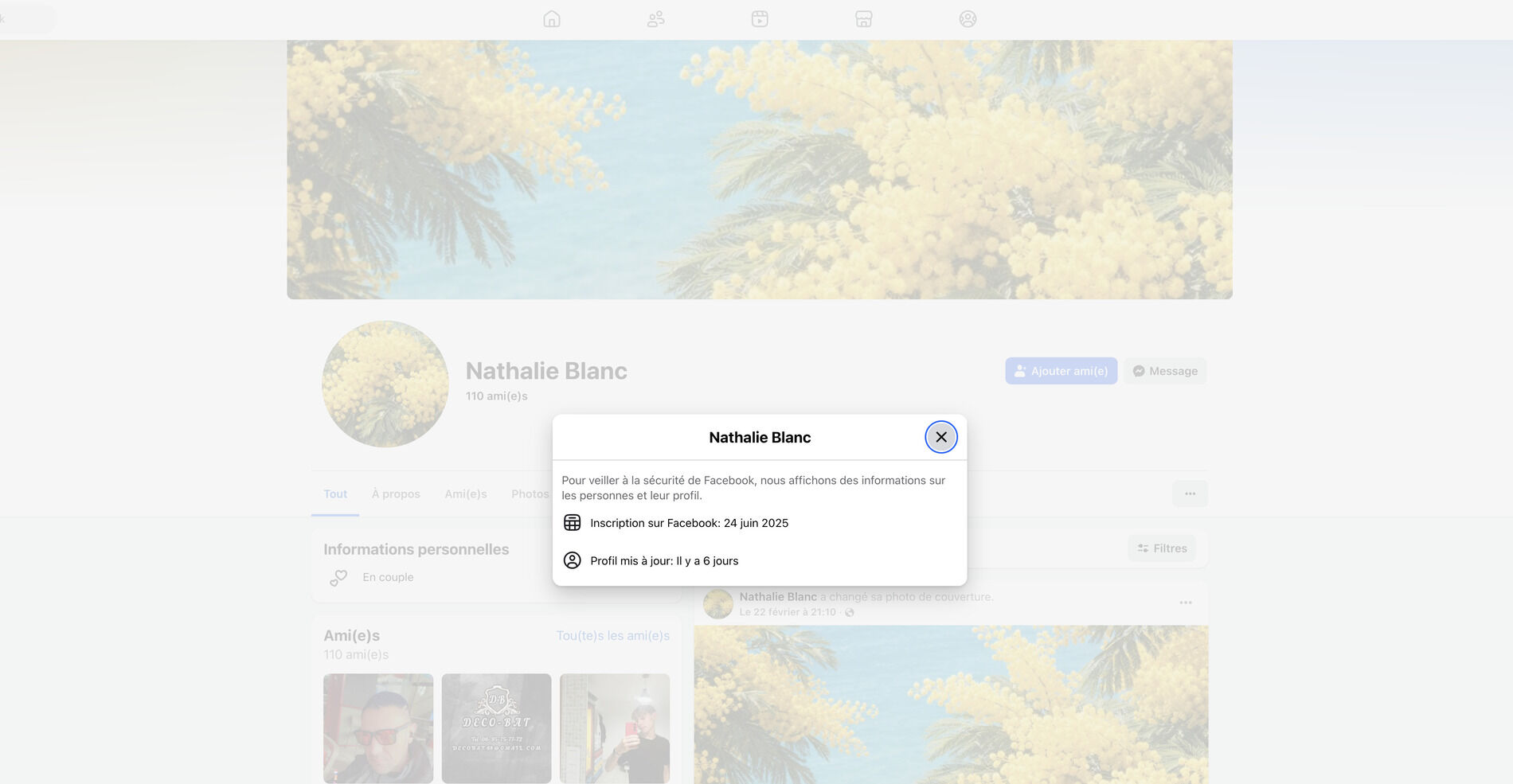The image size is (1513, 784).
Task: Click the profile icon beside Profil mis à jour
Action: [572, 560]
